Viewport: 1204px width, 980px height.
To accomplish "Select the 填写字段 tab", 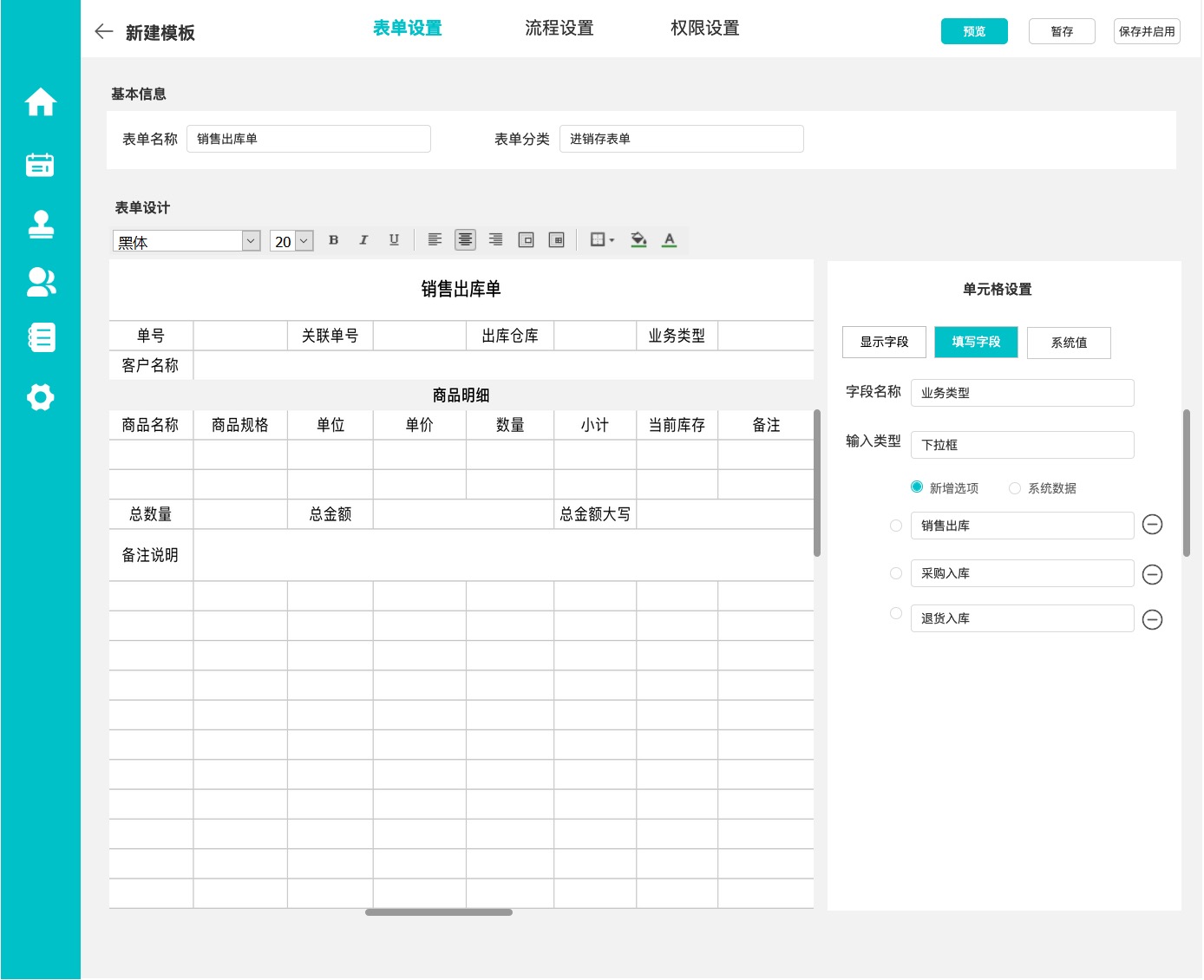I will click(x=976, y=342).
